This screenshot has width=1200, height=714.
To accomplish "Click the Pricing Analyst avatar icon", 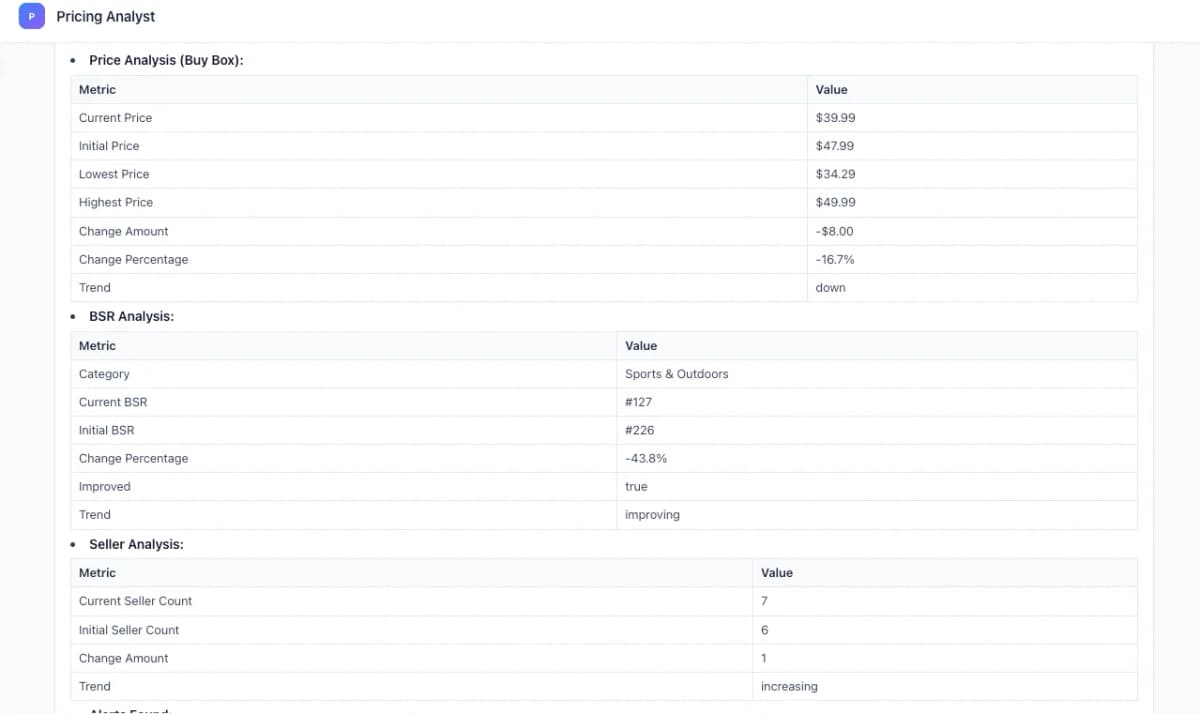I will pyautogui.click(x=31, y=16).
